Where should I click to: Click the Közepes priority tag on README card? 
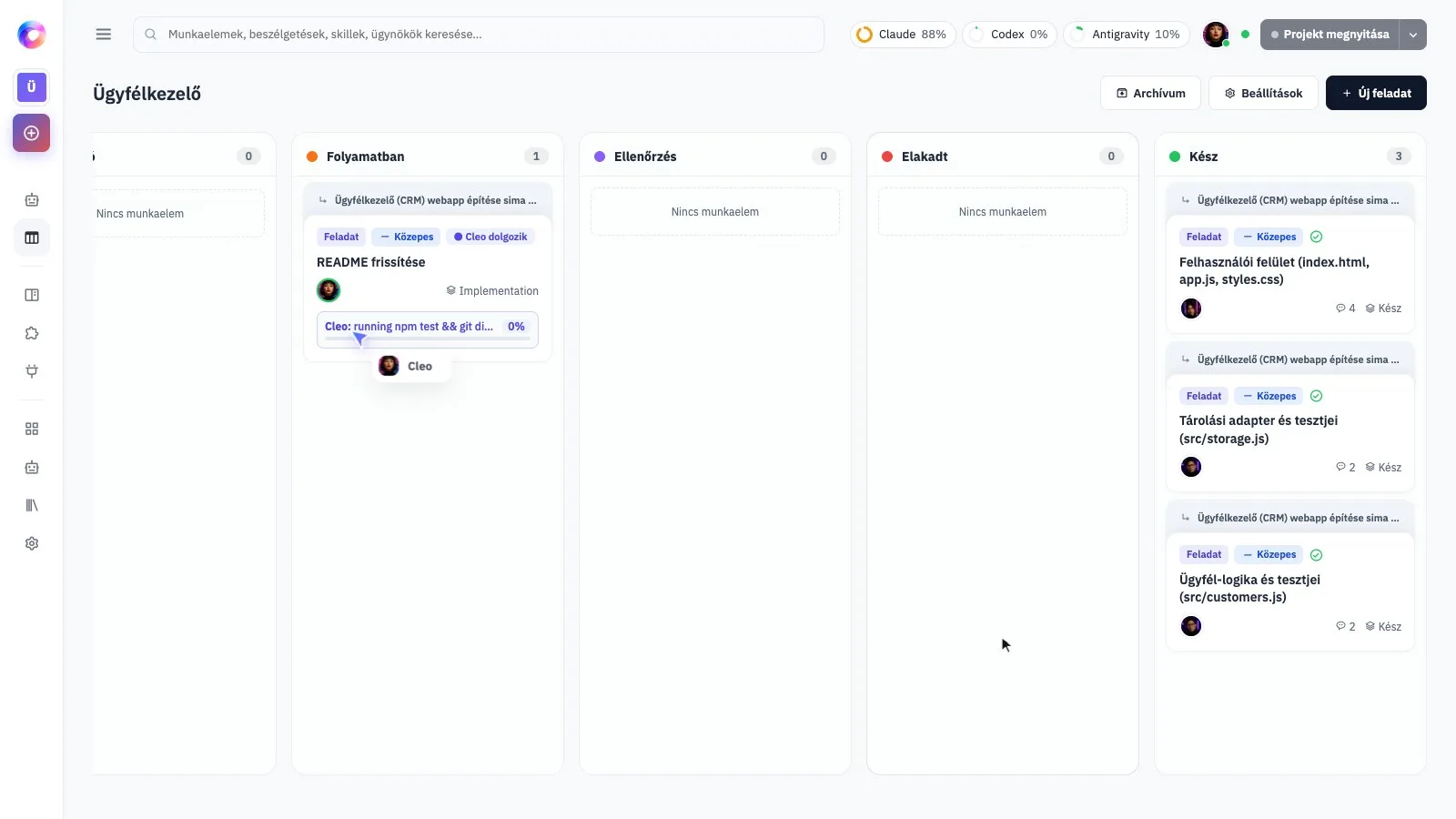[407, 237]
